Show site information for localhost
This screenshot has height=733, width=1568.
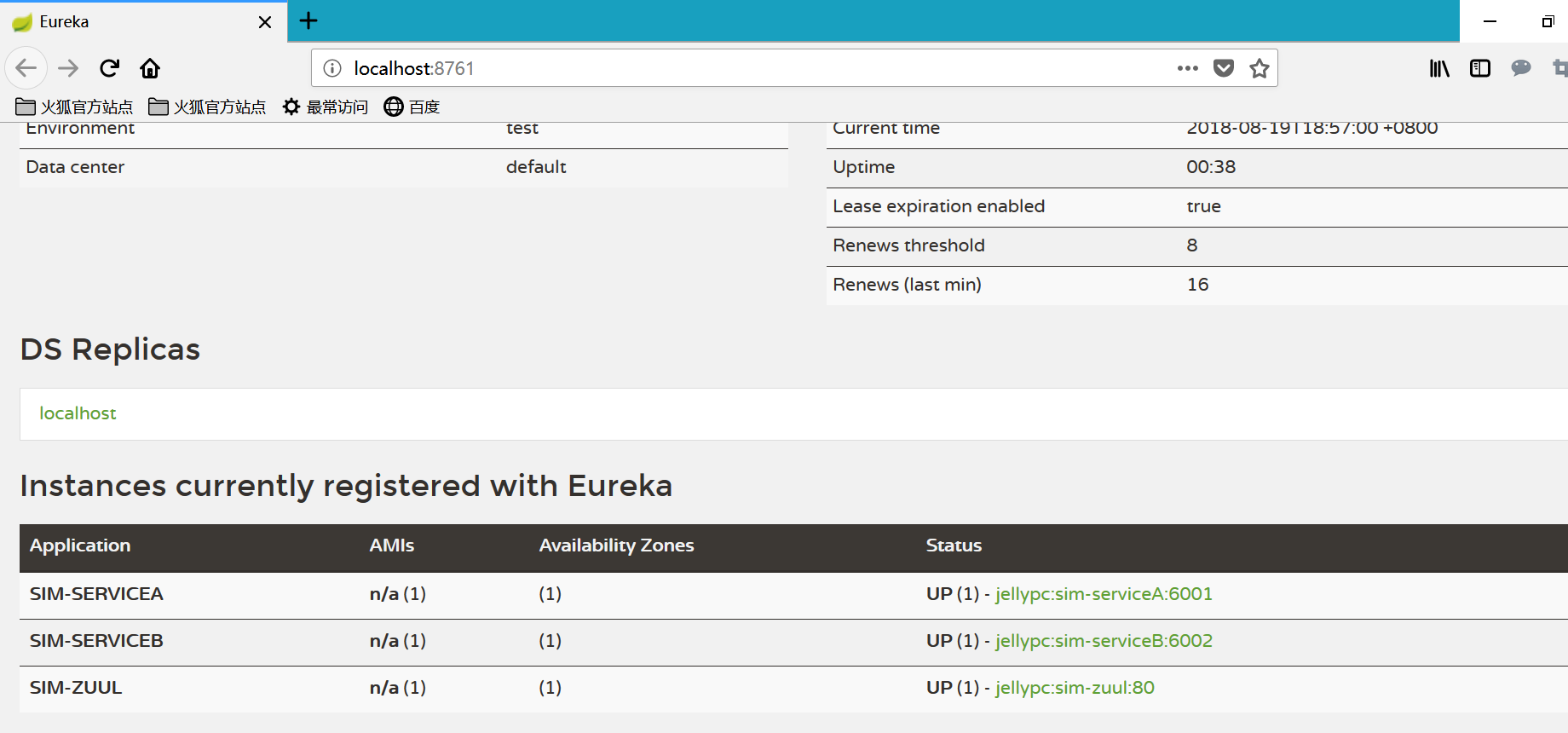tap(332, 68)
